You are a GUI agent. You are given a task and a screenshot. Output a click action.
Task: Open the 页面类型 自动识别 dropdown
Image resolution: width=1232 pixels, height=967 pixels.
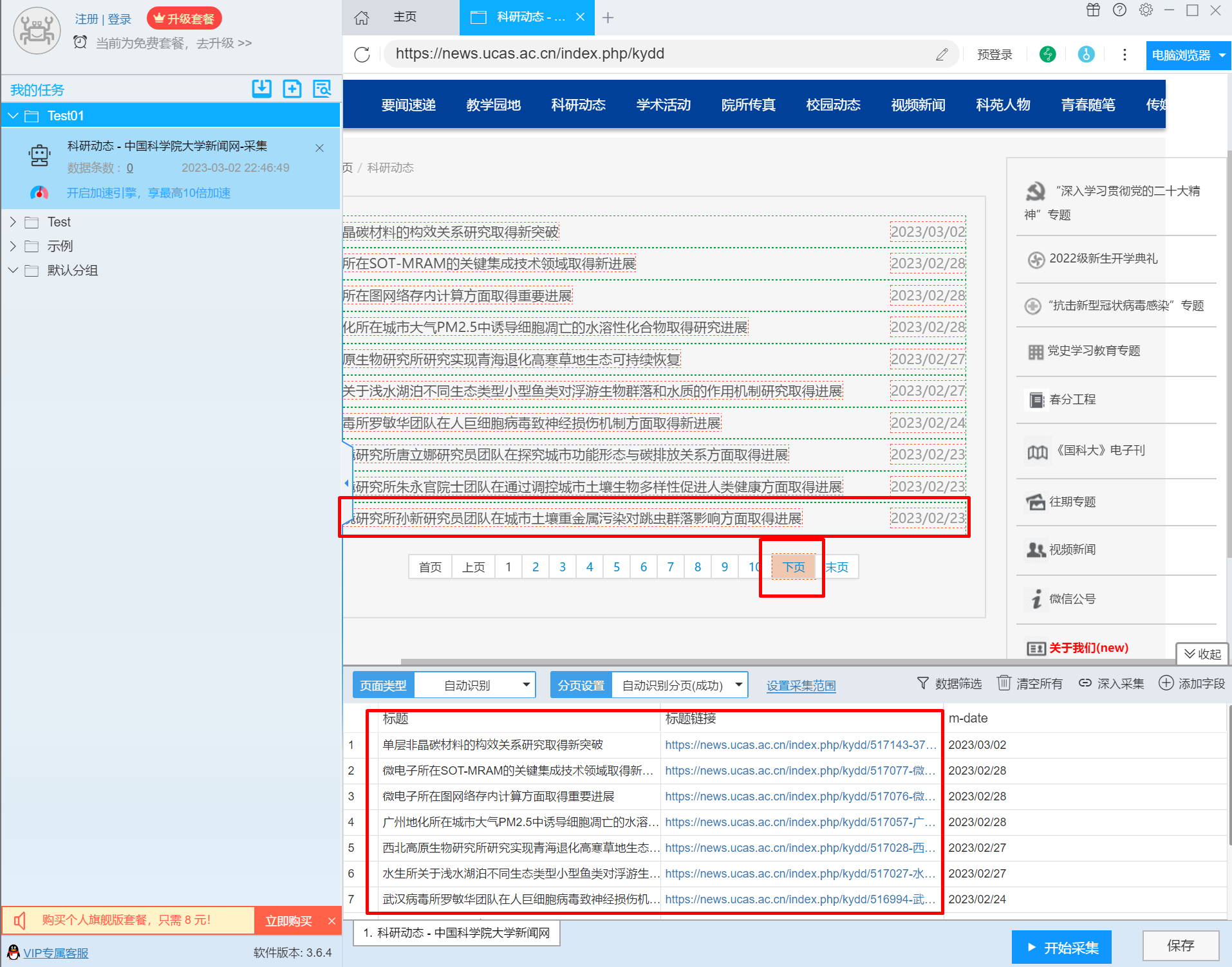point(475,685)
